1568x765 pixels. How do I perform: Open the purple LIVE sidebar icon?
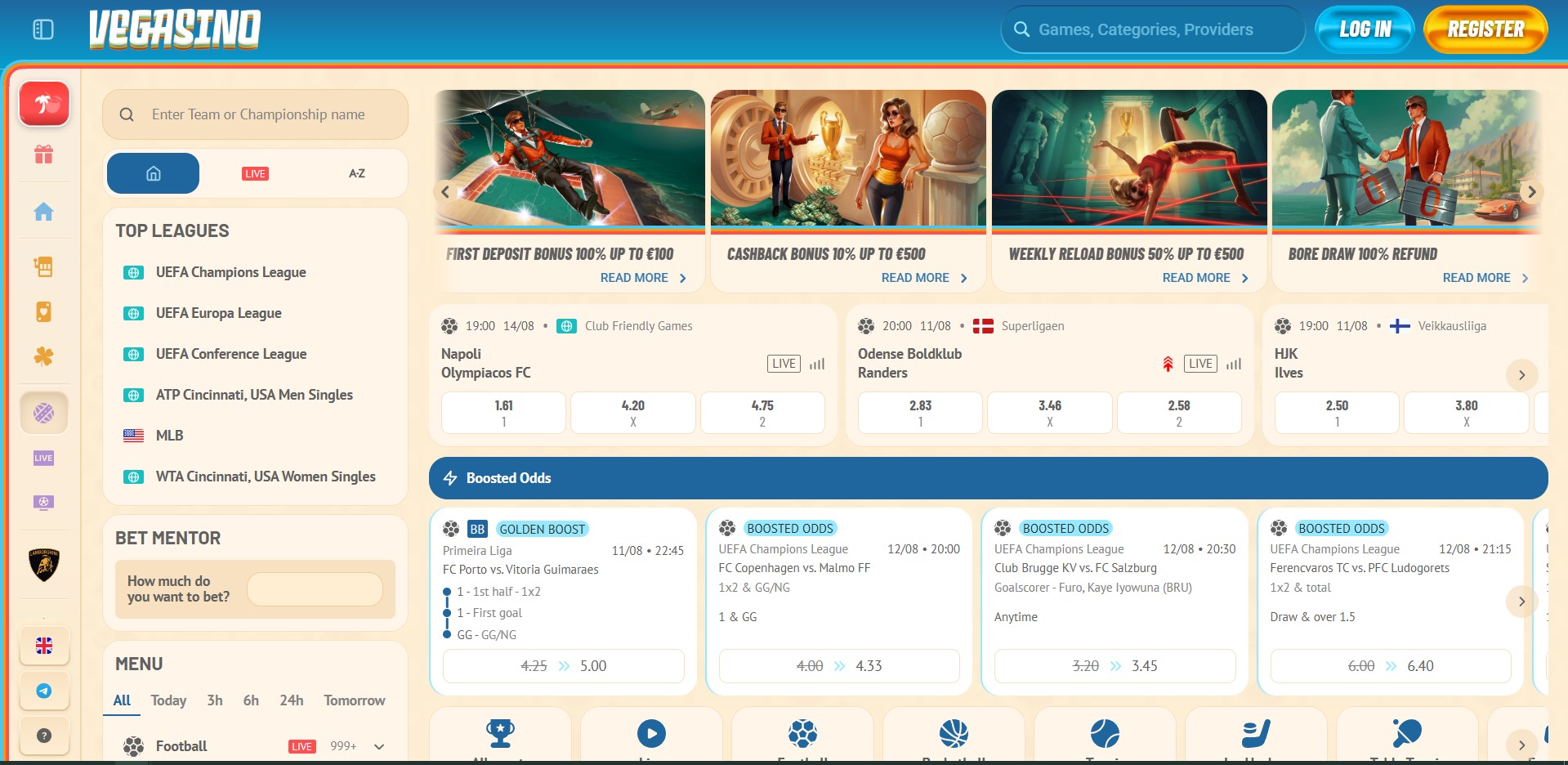44,458
